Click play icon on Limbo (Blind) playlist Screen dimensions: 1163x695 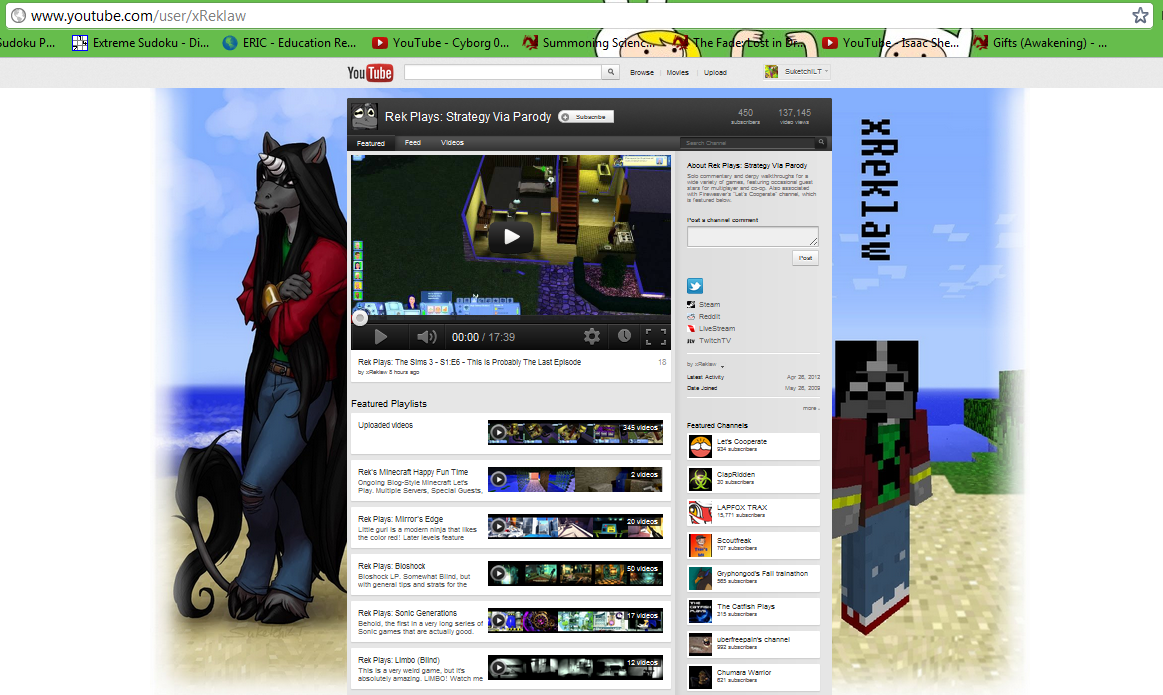[499, 668]
